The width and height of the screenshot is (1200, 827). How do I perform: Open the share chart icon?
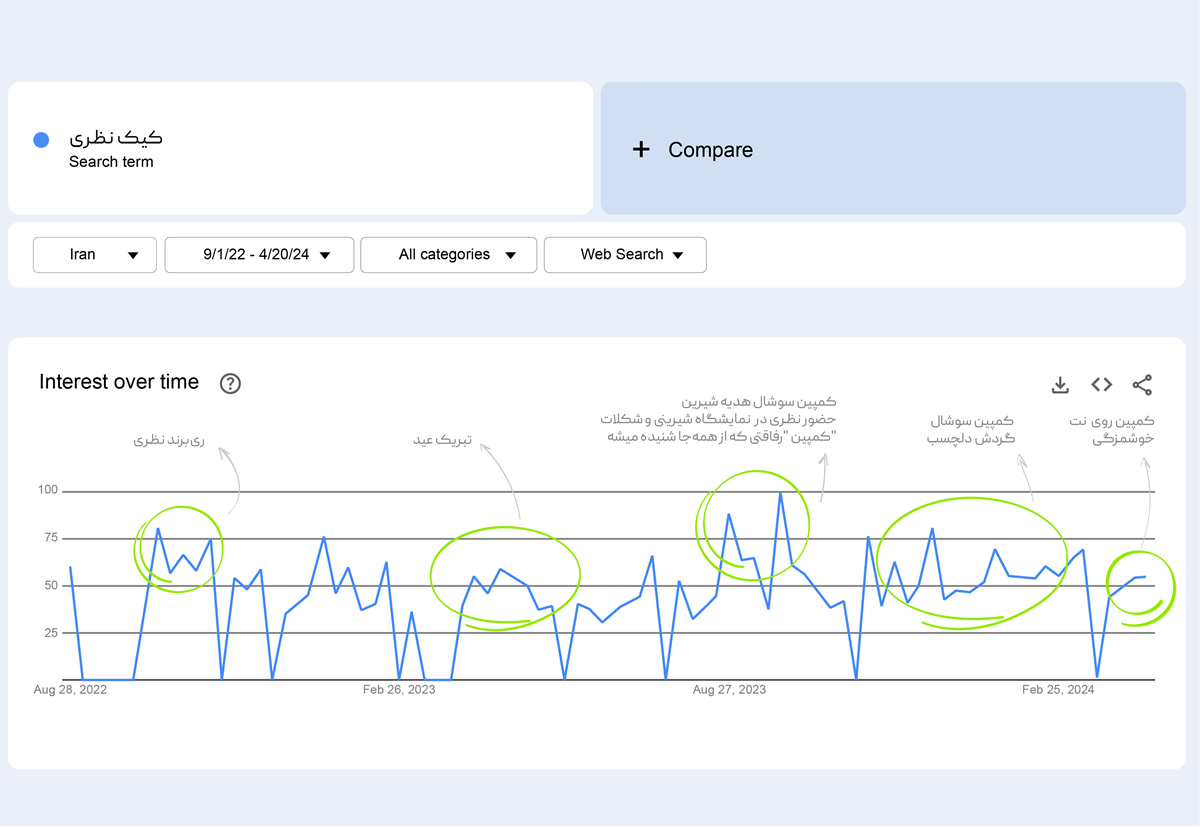coord(1142,384)
